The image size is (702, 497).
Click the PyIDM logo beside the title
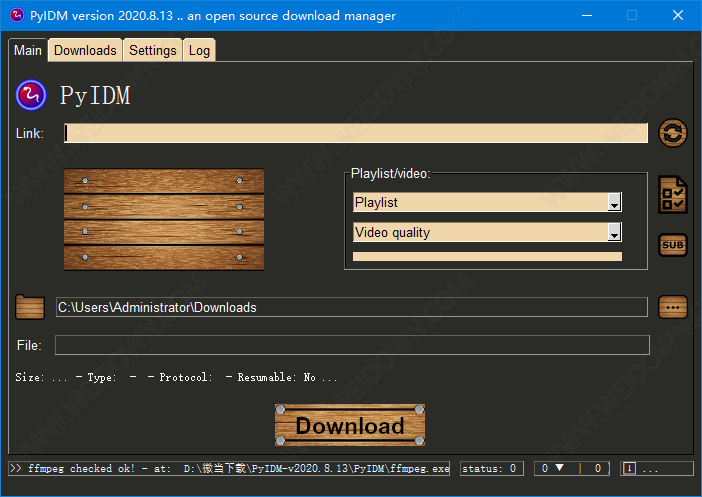[31, 95]
